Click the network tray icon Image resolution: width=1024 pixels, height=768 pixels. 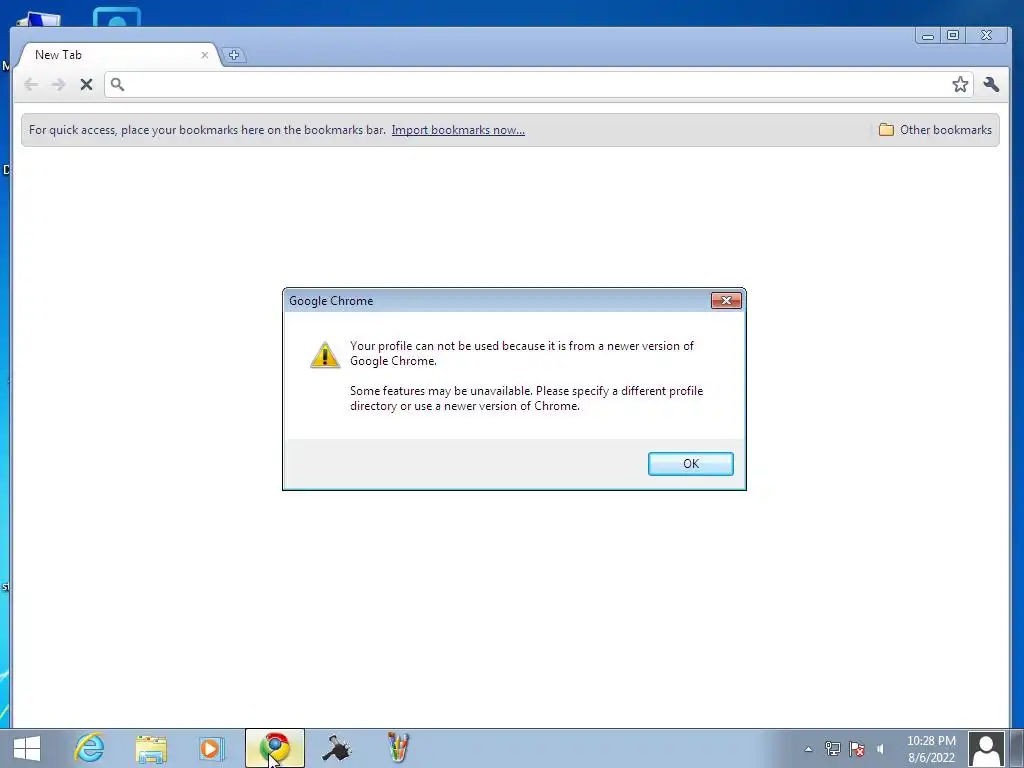tap(832, 748)
